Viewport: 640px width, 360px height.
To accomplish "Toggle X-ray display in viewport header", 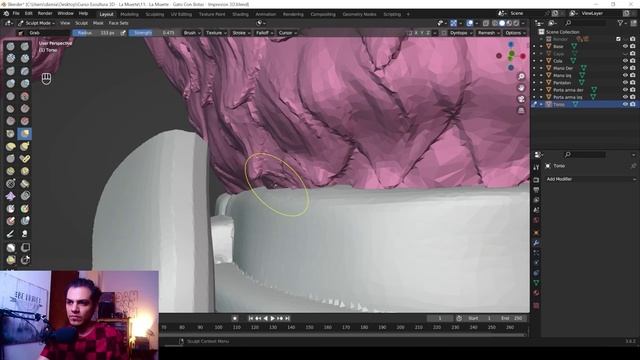I will (486, 23).
